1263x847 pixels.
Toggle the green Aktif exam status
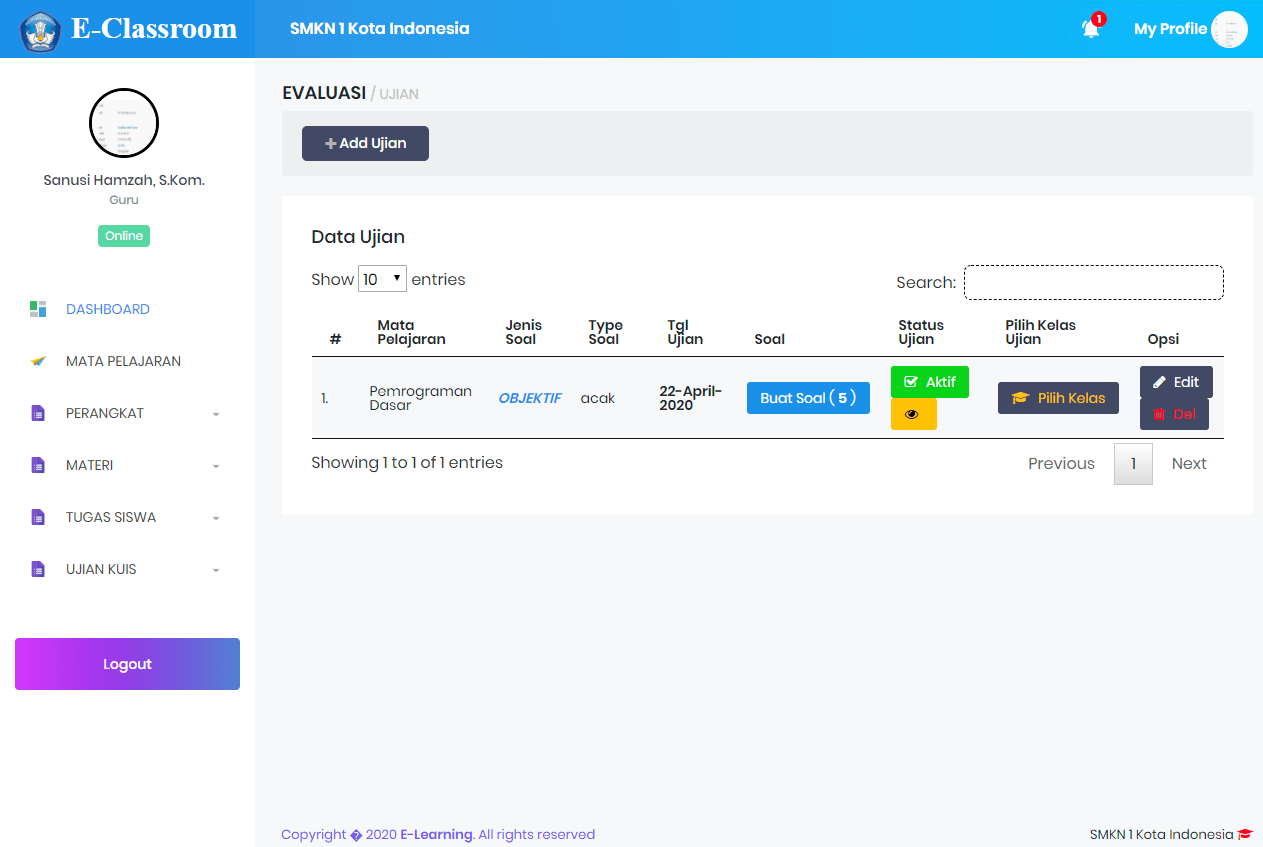[x=929, y=382]
